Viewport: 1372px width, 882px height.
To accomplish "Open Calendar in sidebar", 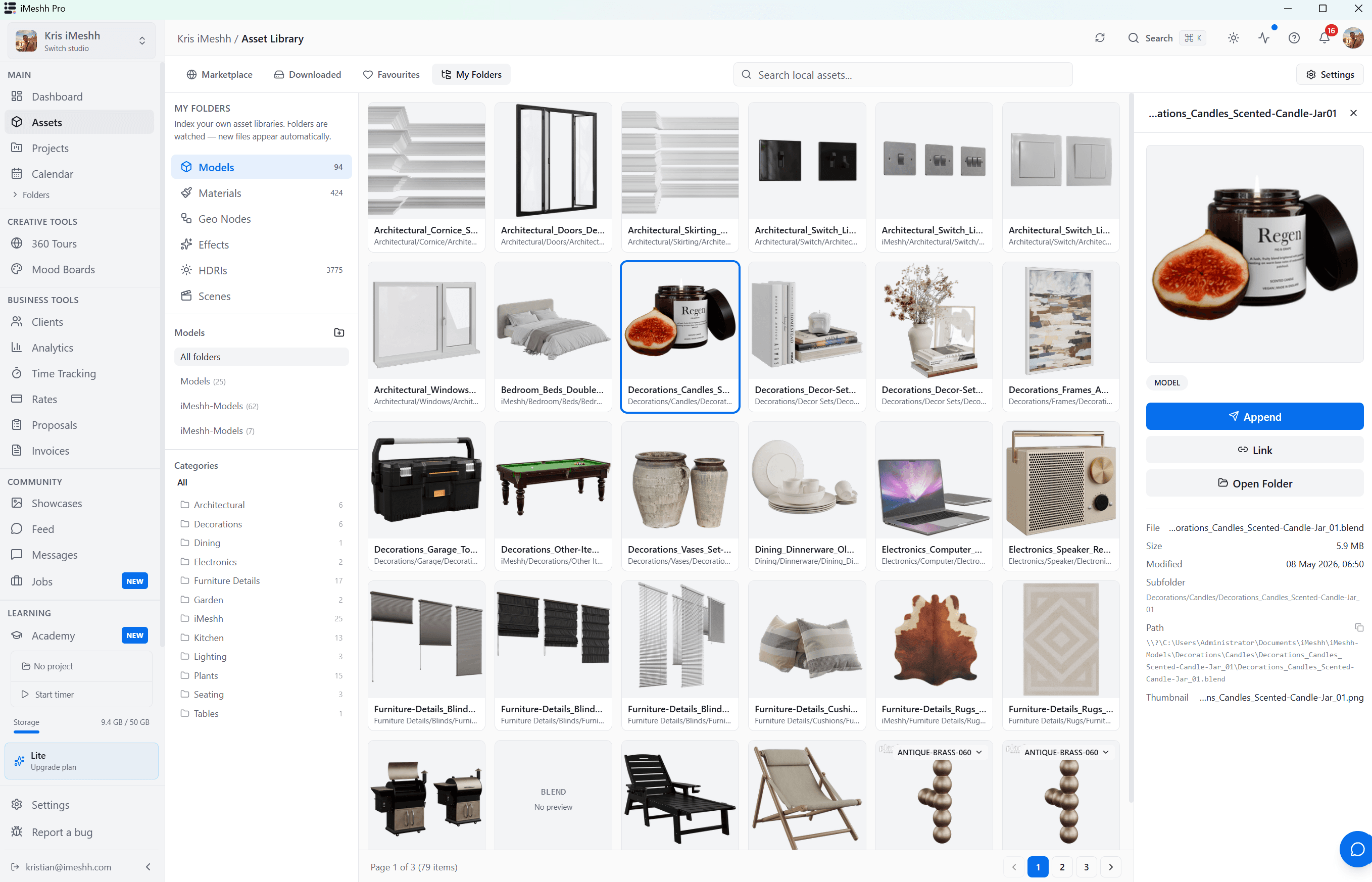I will 80,174.
